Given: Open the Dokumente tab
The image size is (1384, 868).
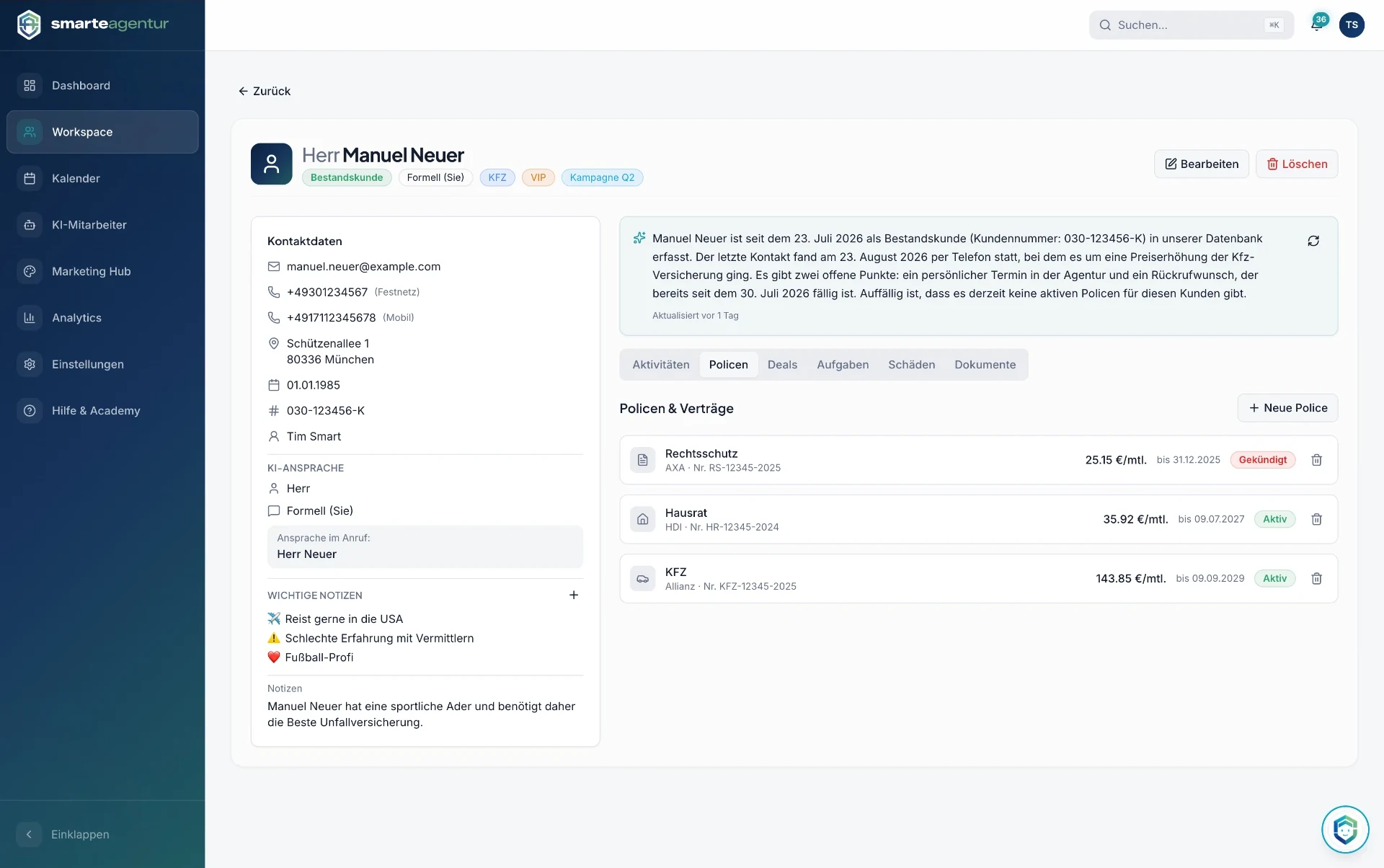Looking at the screenshot, I should (985, 365).
